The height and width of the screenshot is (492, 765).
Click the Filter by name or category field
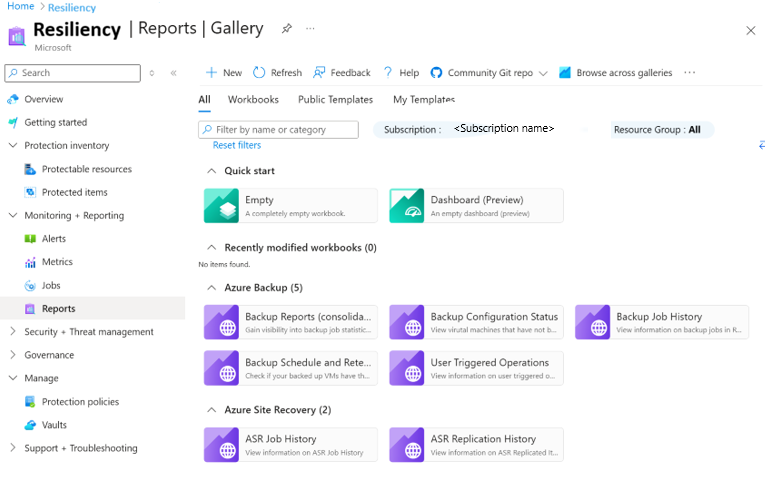pyautogui.click(x=279, y=130)
